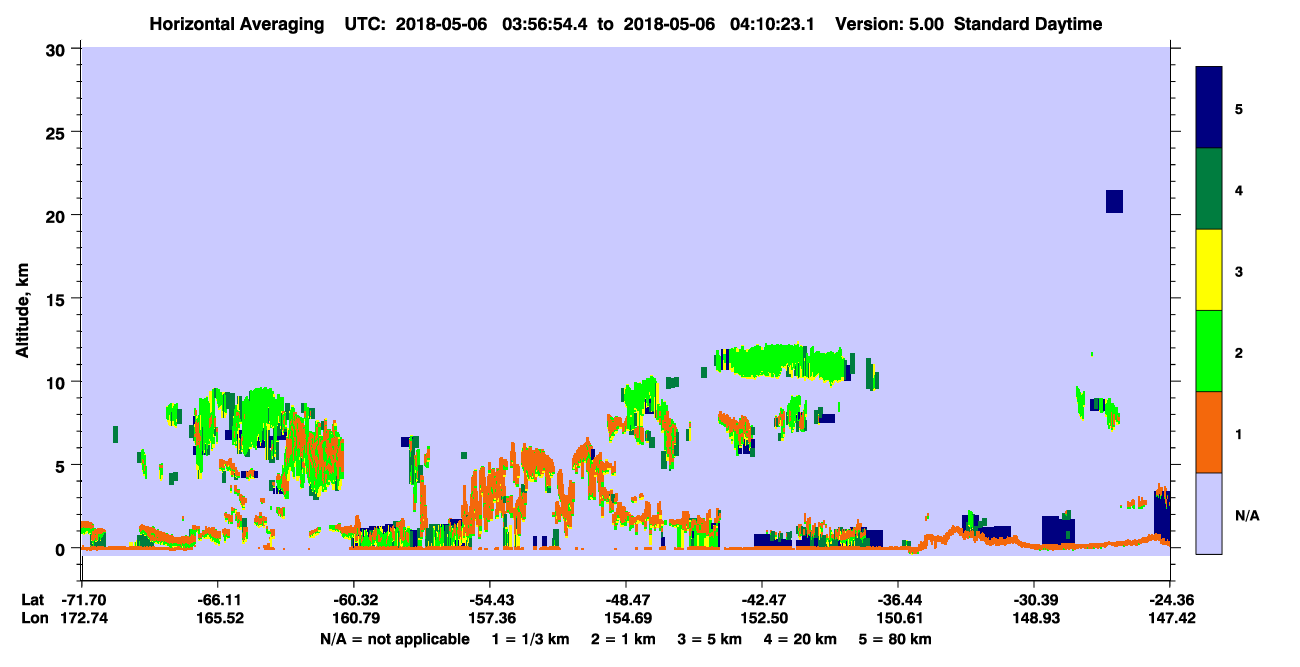Click latitude value '-30.39'
The image size is (1300, 667).
coord(1033,599)
